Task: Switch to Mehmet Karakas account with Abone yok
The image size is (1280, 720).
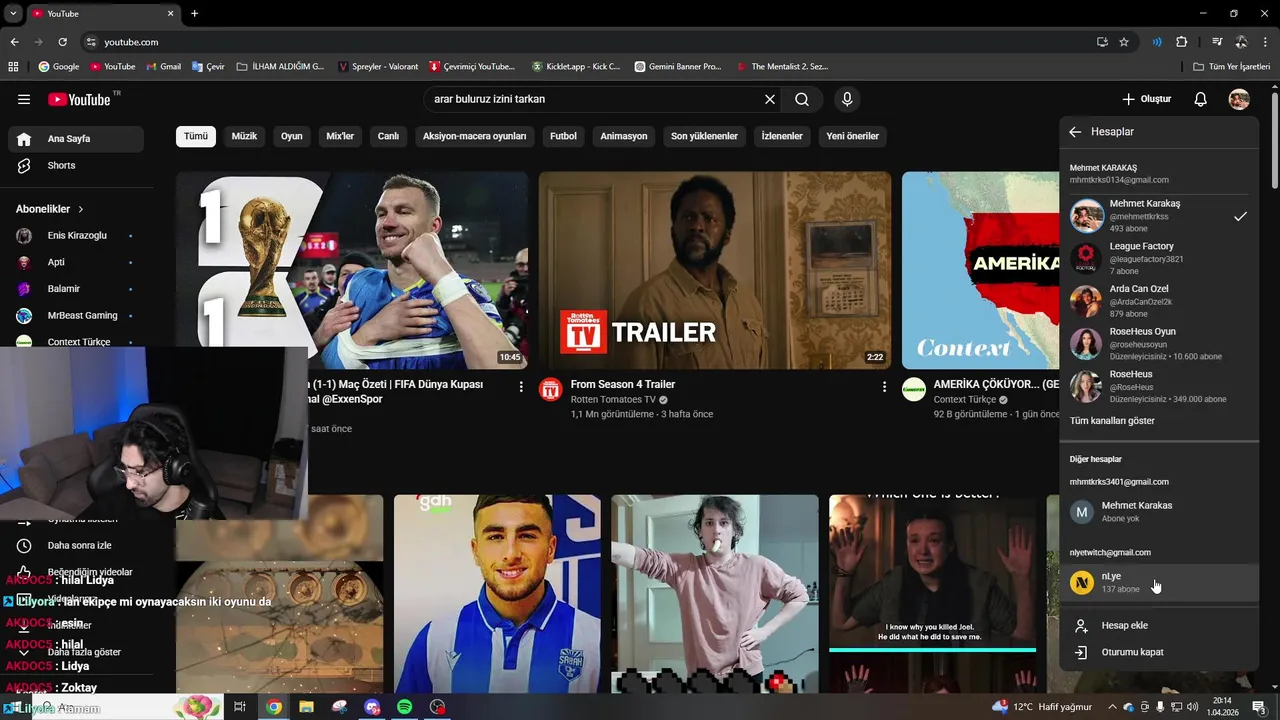Action: point(1159,512)
